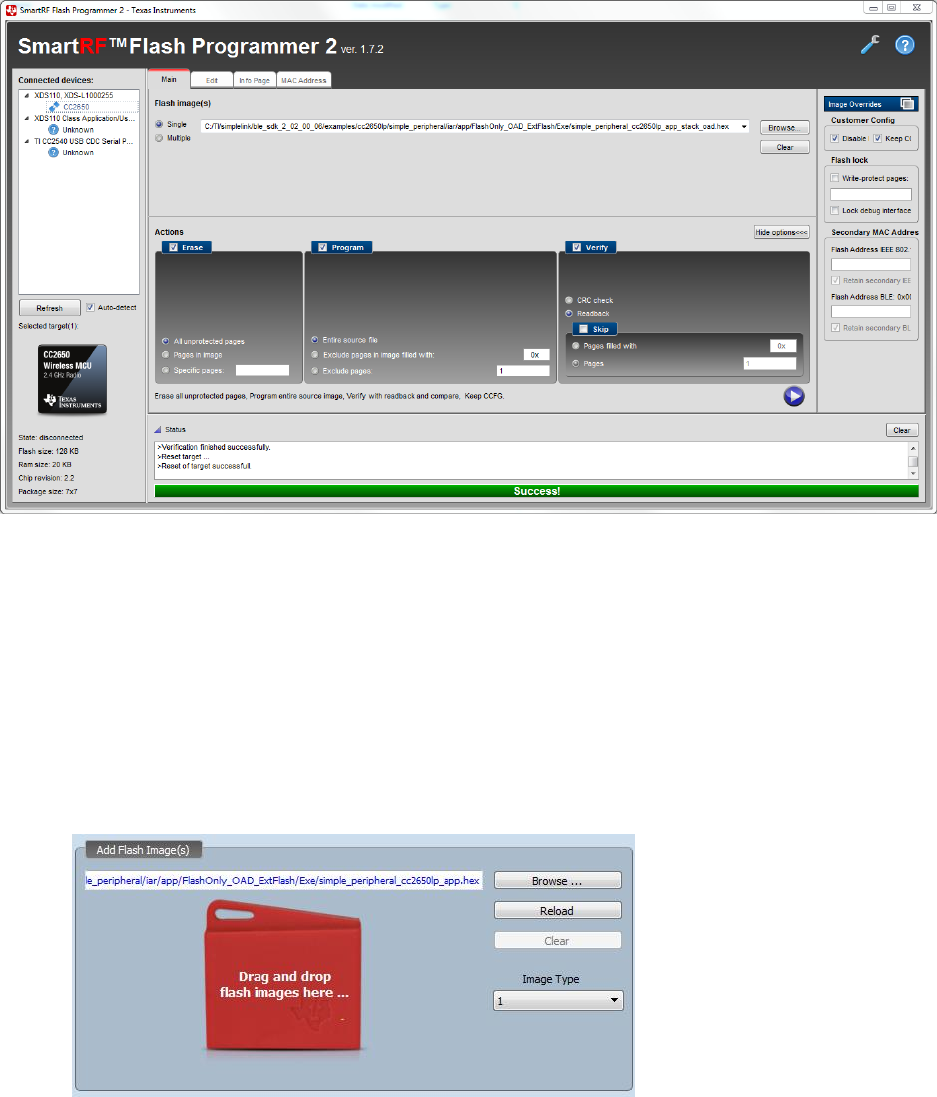Click the SmartRF app icon in title bar

[x=10, y=10]
